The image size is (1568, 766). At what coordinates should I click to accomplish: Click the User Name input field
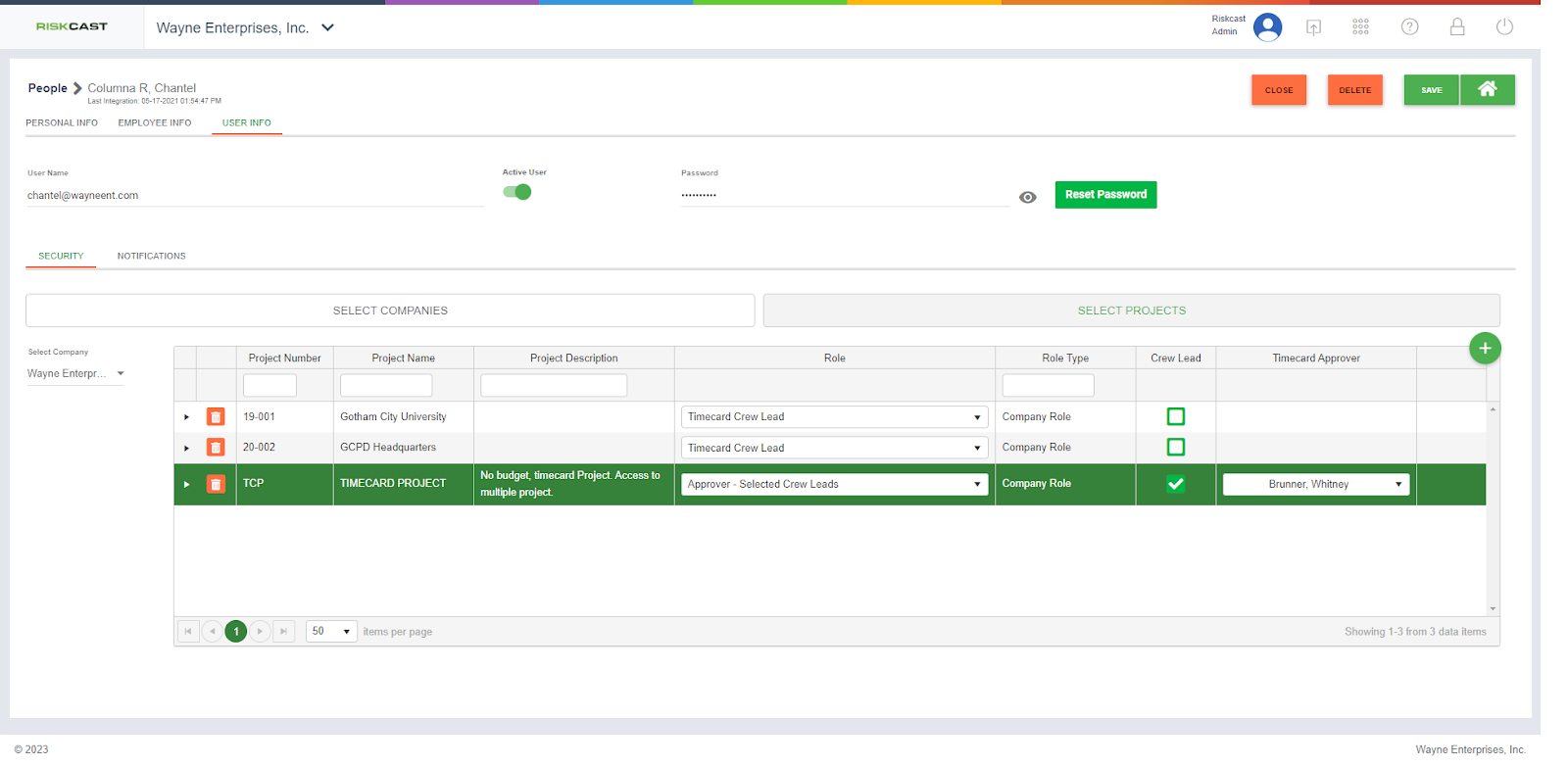coord(255,196)
